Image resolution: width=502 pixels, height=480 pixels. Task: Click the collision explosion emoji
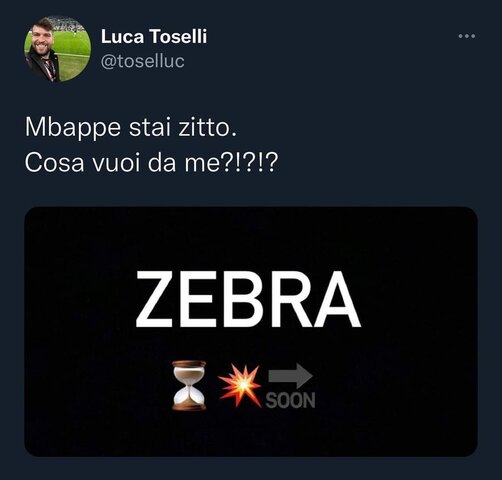pos(240,386)
